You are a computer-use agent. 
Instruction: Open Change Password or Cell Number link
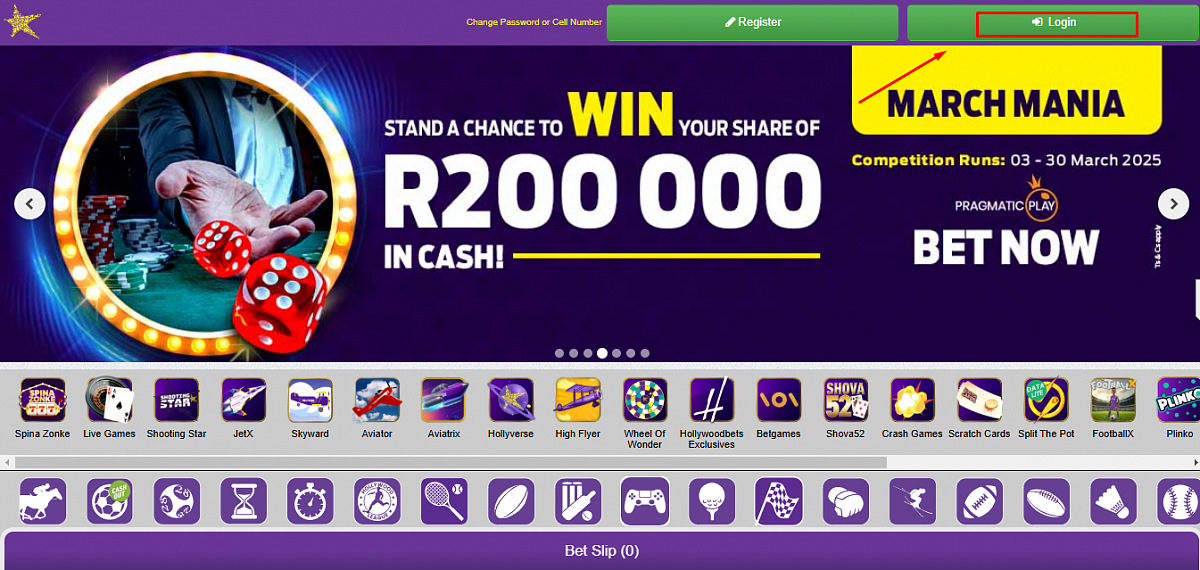pos(534,22)
